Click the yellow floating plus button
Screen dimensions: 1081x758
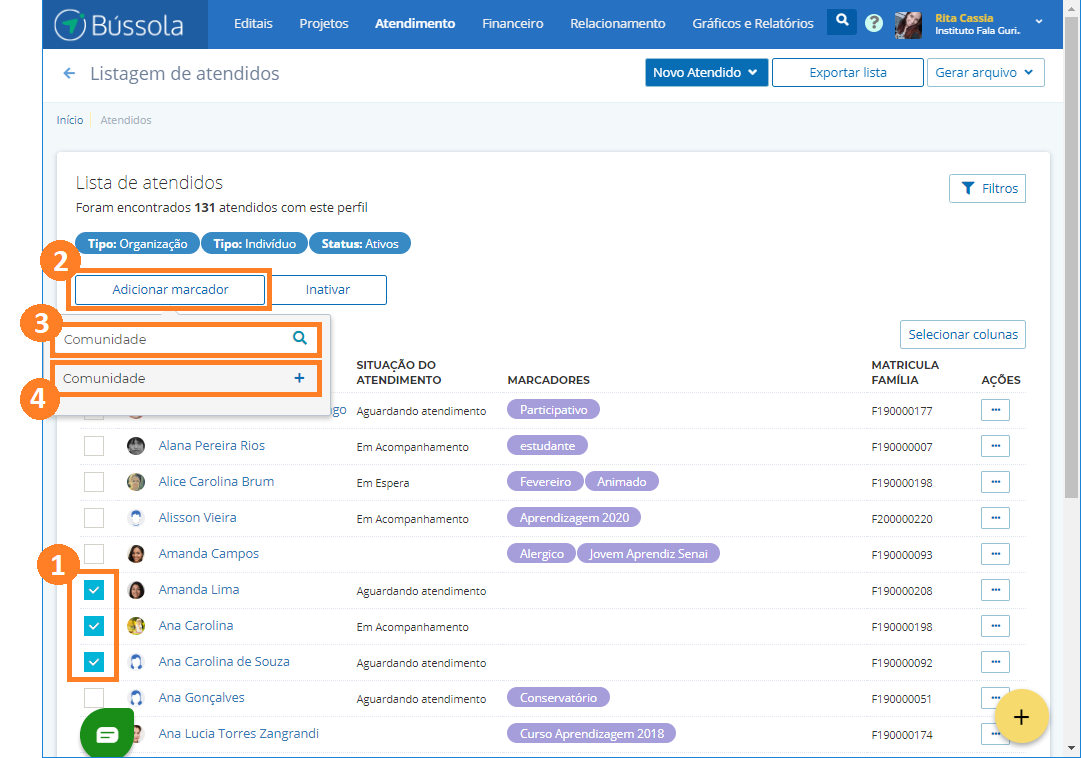(x=1021, y=717)
